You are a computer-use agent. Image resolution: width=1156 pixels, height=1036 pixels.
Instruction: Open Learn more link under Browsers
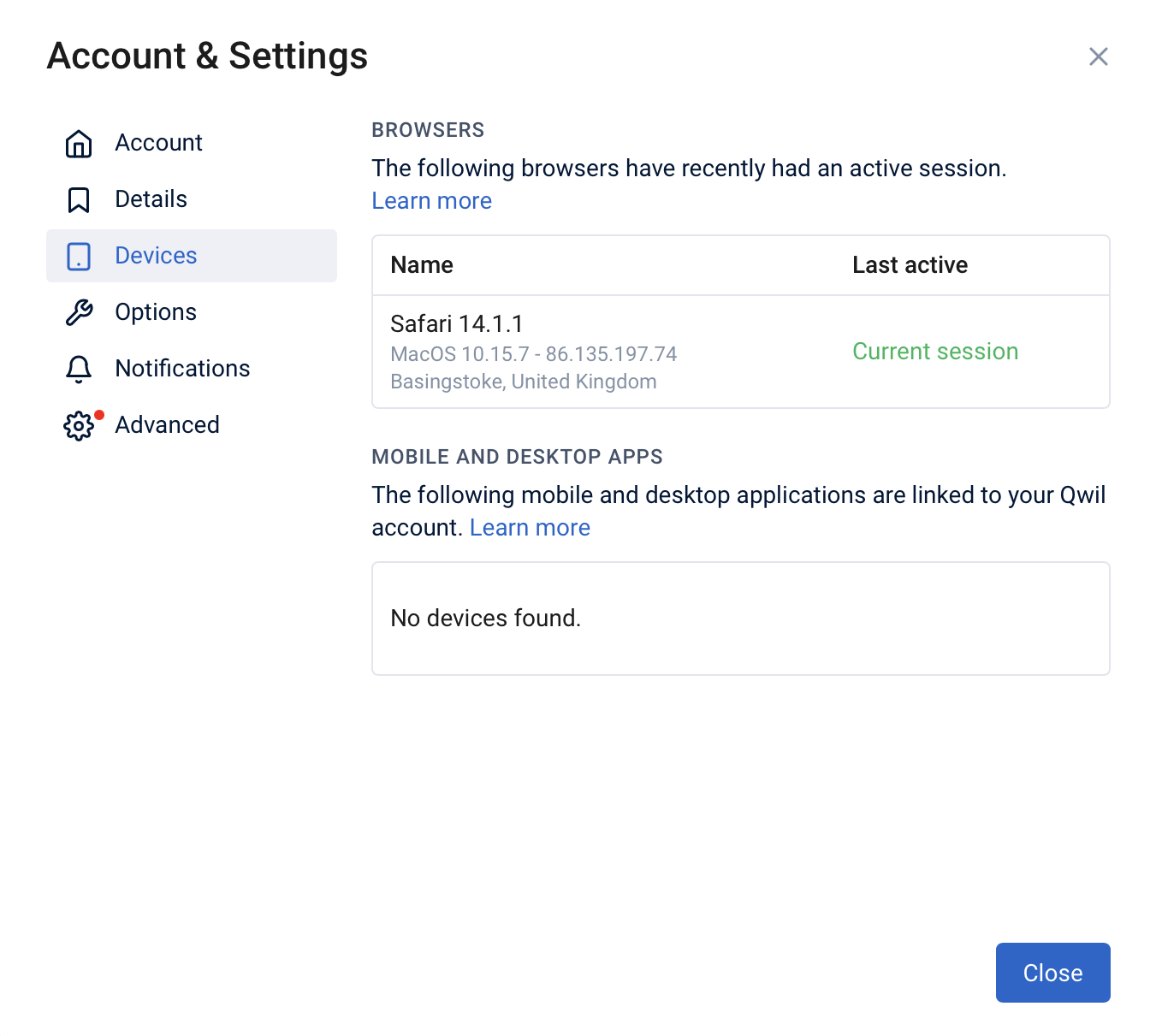point(431,201)
